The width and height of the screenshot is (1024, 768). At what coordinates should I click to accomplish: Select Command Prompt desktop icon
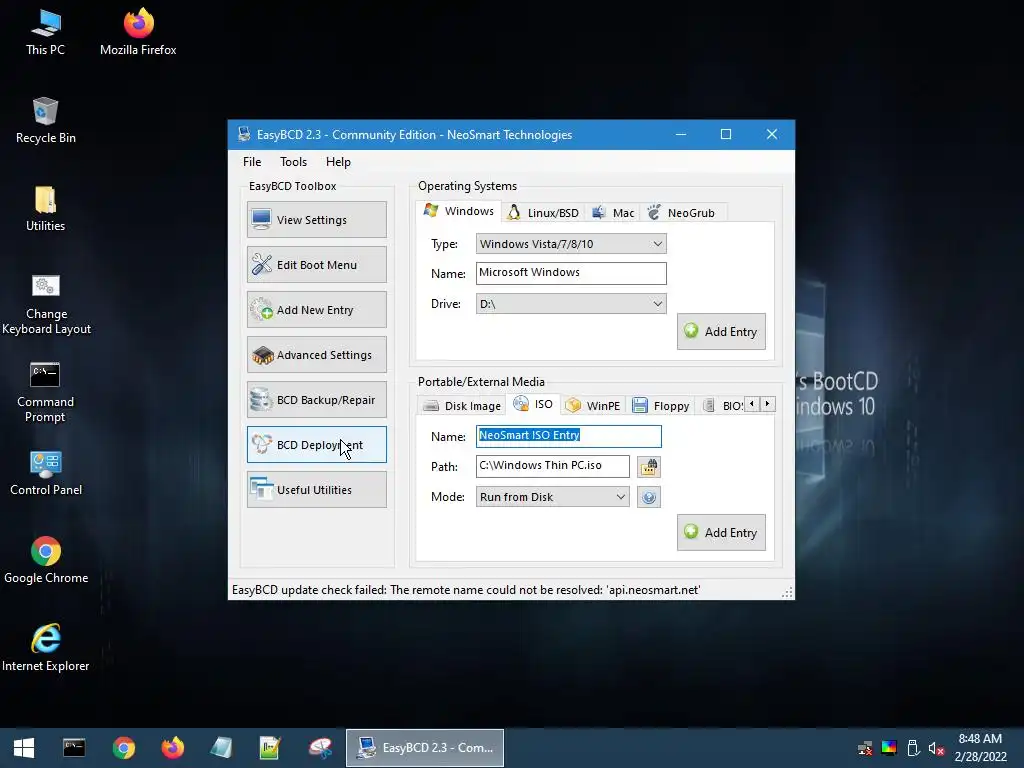46,392
